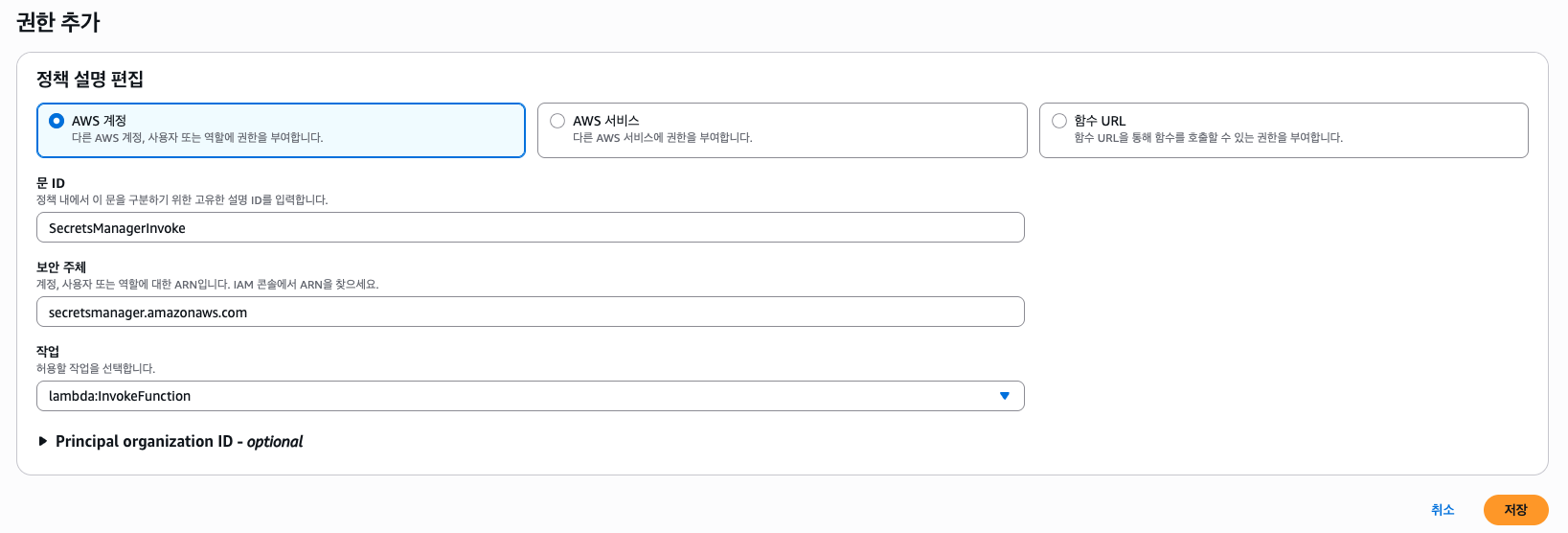Click the blue dropdown arrow in 작업 field
This screenshot has width=1568, height=533.
[1004, 396]
